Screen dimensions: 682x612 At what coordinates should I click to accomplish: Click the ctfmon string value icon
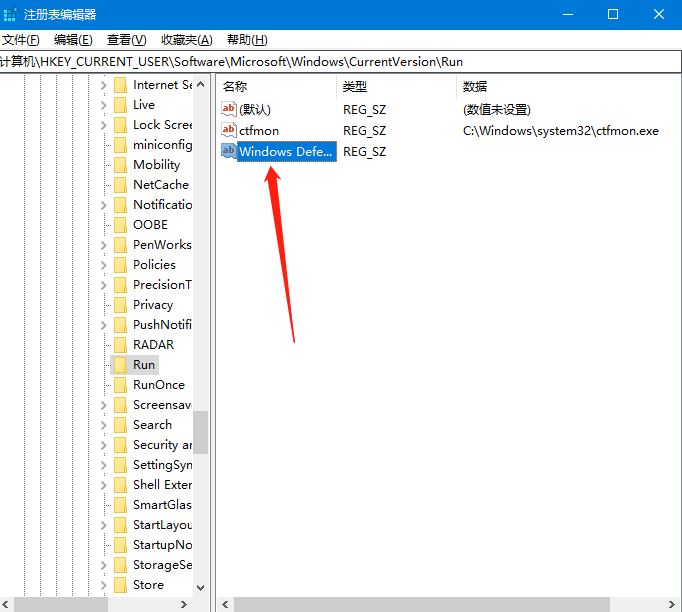click(x=229, y=130)
